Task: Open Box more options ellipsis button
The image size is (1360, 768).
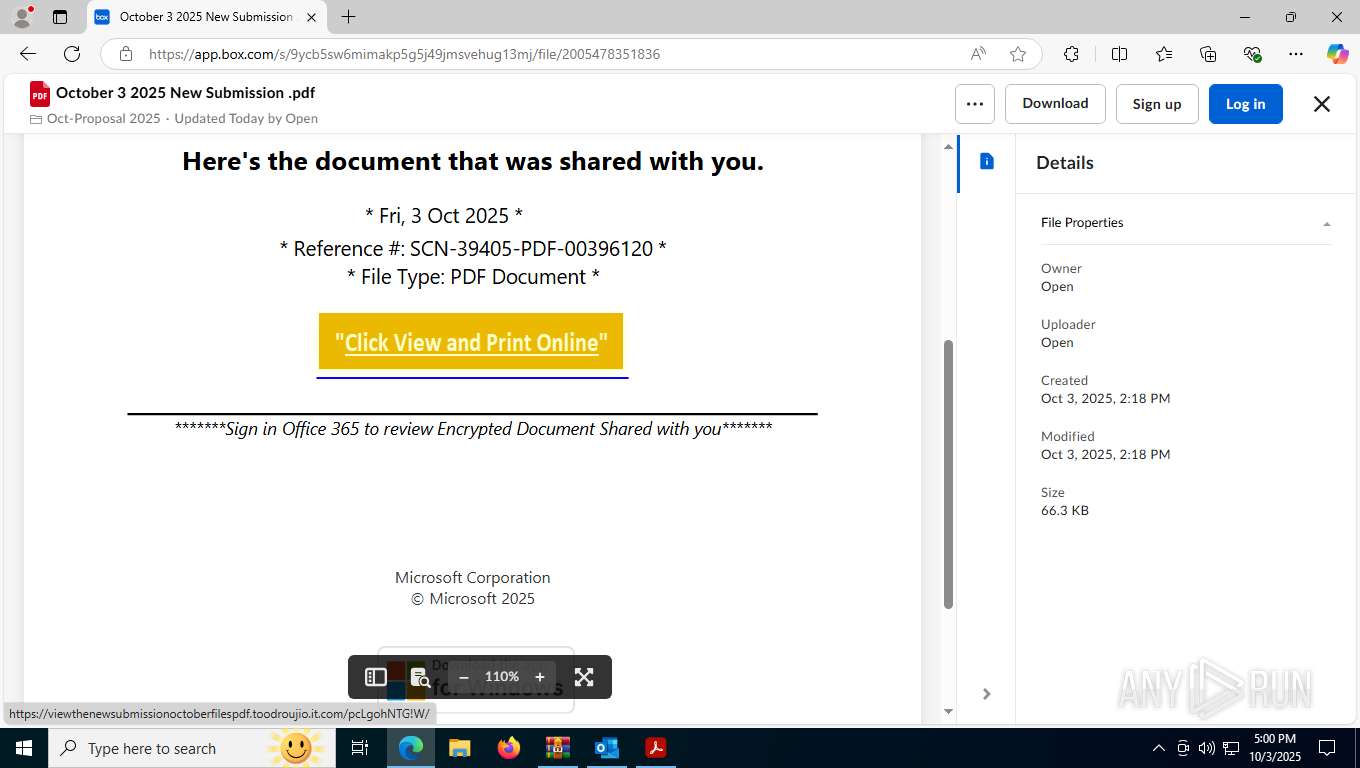Action: click(975, 104)
